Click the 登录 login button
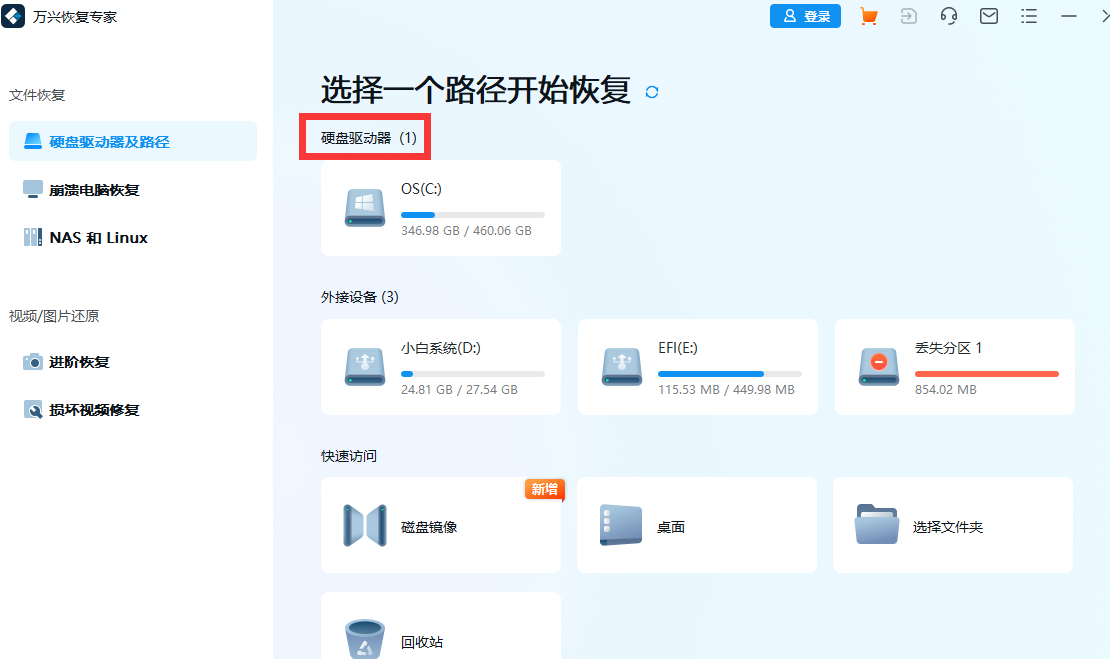 coord(805,16)
